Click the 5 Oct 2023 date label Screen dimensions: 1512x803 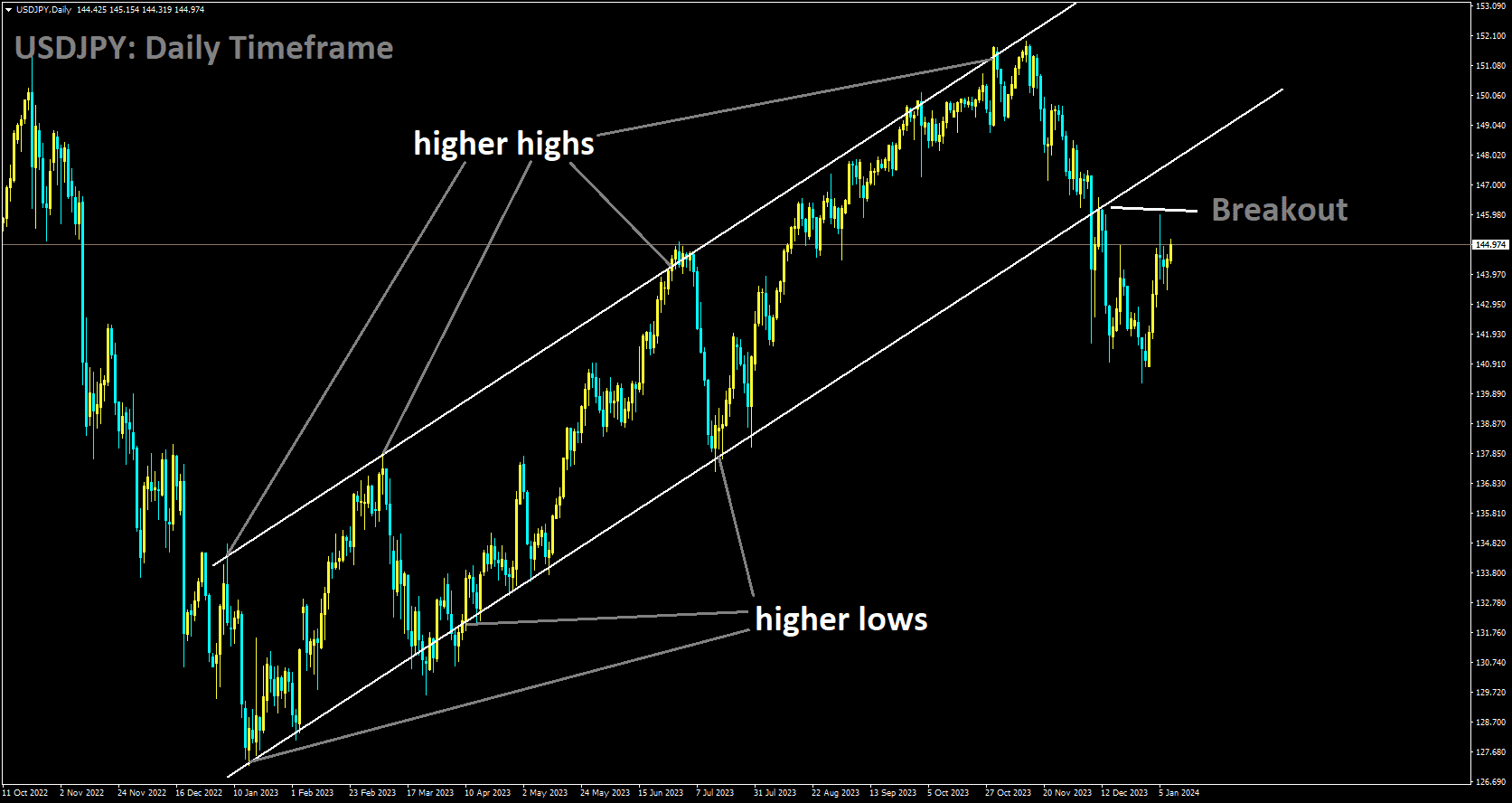(x=948, y=793)
